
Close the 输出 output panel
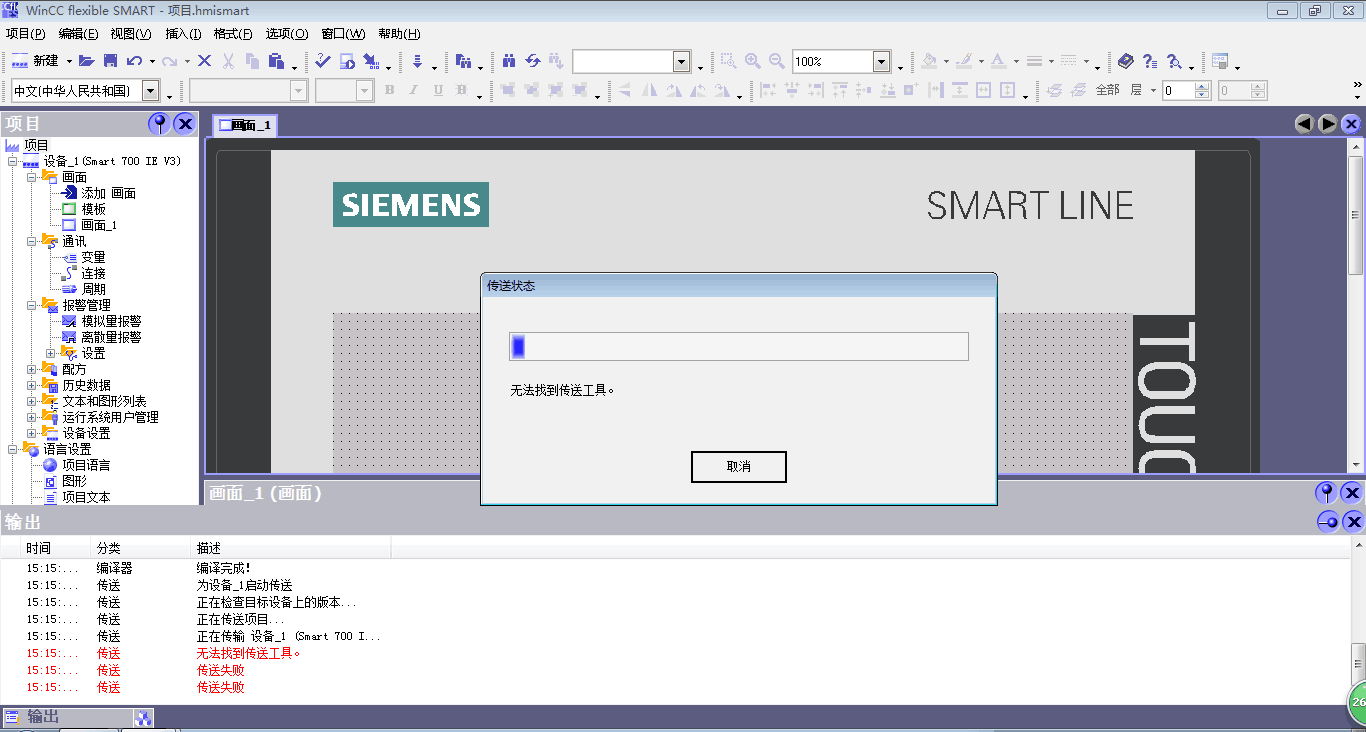click(x=1352, y=521)
